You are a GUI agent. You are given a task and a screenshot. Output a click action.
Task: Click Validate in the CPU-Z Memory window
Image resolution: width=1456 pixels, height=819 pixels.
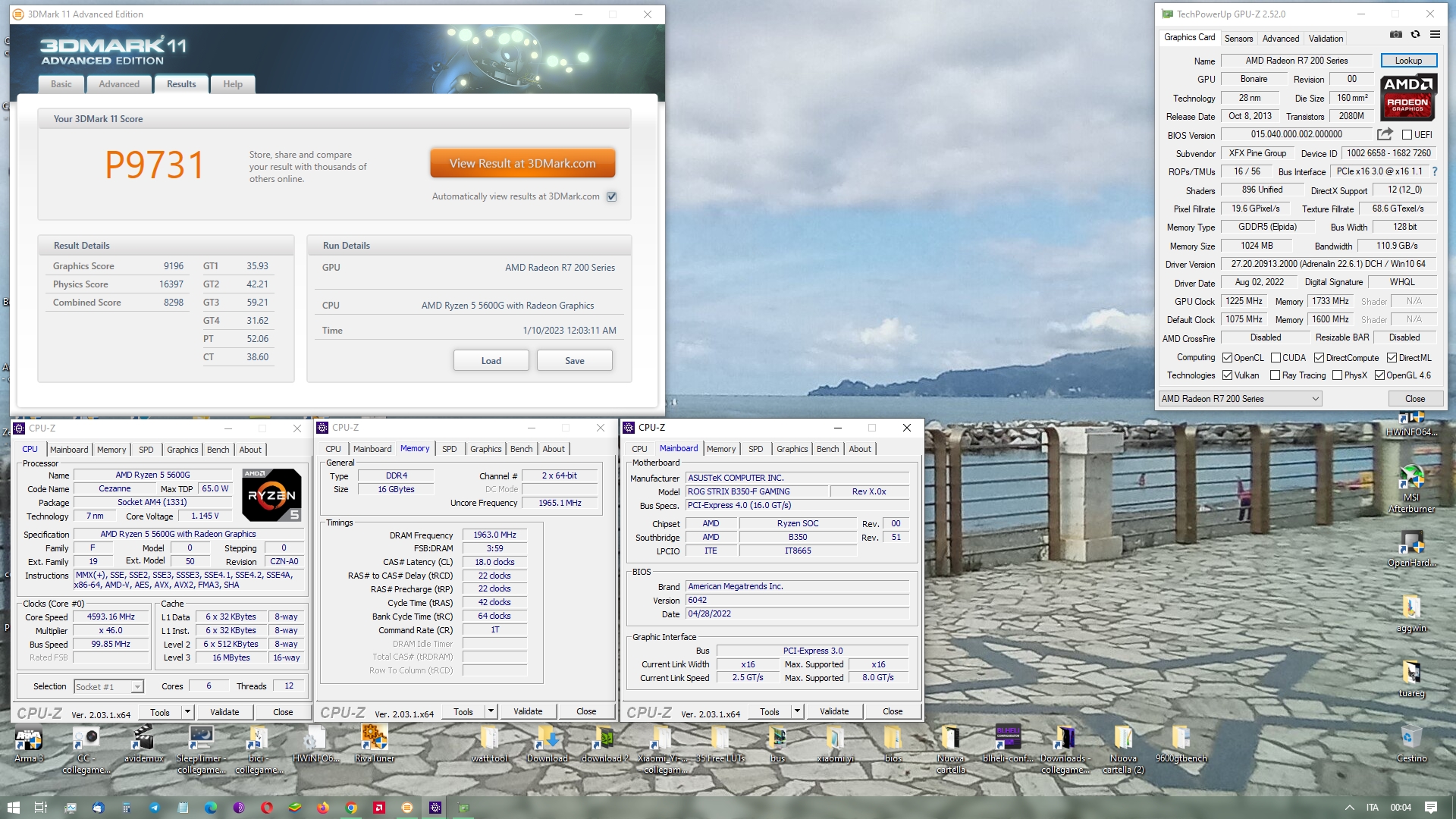(x=528, y=711)
